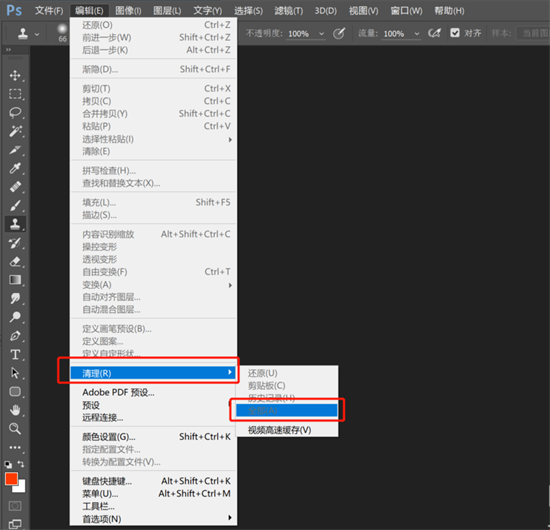Select the Lasso tool
The image size is (550, 530).
coord(15,113)
